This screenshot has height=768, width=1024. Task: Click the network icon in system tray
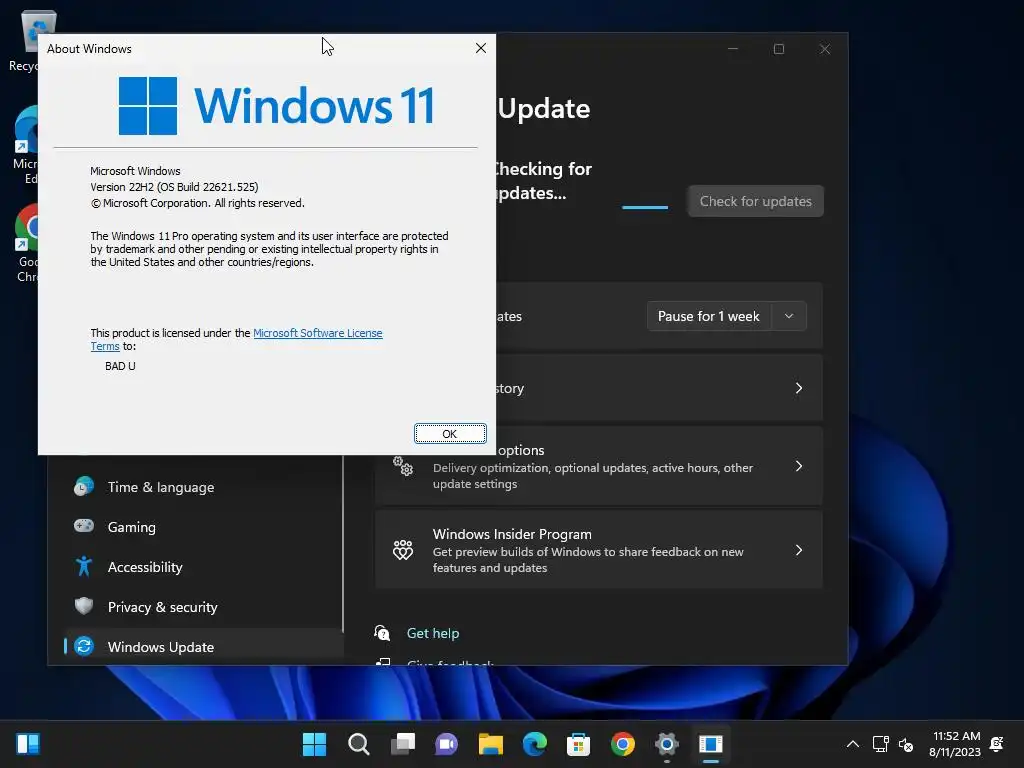tap(880, 744)
